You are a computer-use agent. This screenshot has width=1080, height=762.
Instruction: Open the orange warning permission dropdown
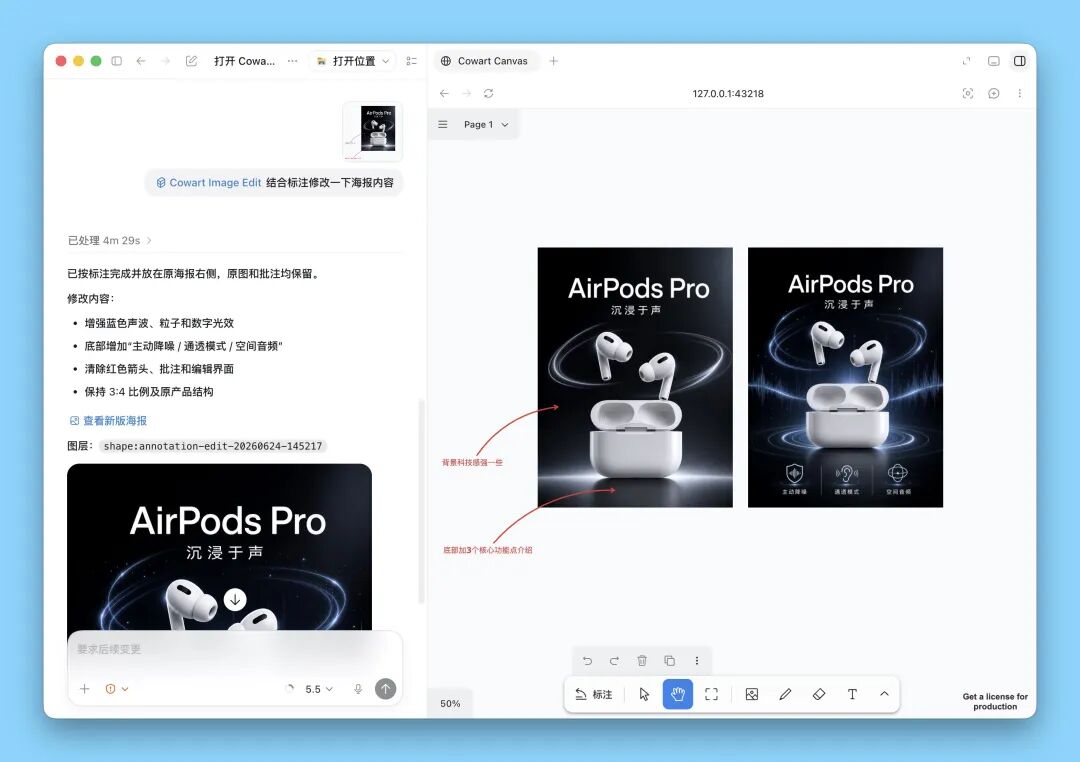(x=116, y=689)
